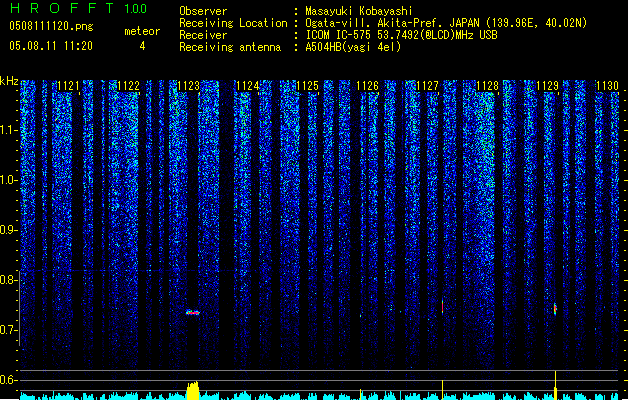629x400 pixels.
Task: Click the meteor echo near 1129
Action: click(555, 309)
